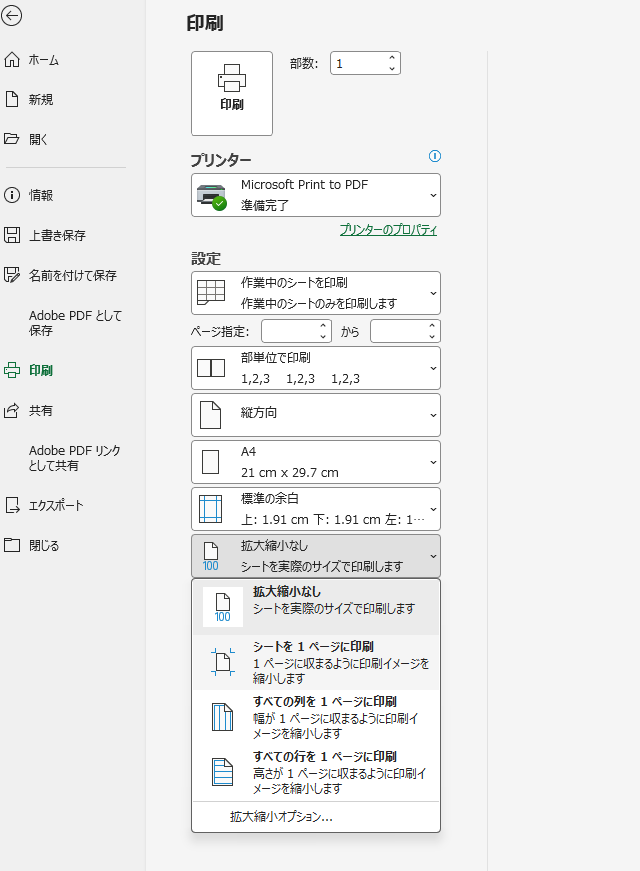The height and width of the screenshot is (871, 640).
Task: Decrease 部数 copies with down arrow
Action: 392,68
